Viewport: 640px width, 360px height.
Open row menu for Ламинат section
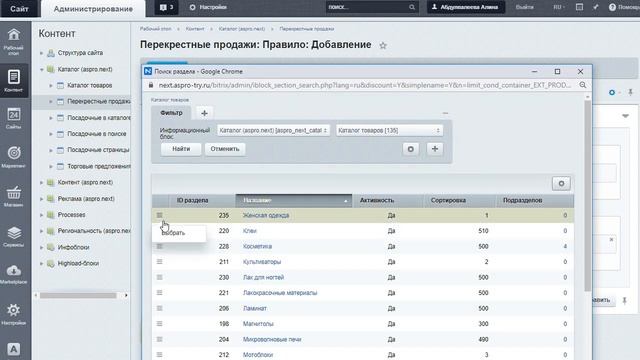(160, 308)
